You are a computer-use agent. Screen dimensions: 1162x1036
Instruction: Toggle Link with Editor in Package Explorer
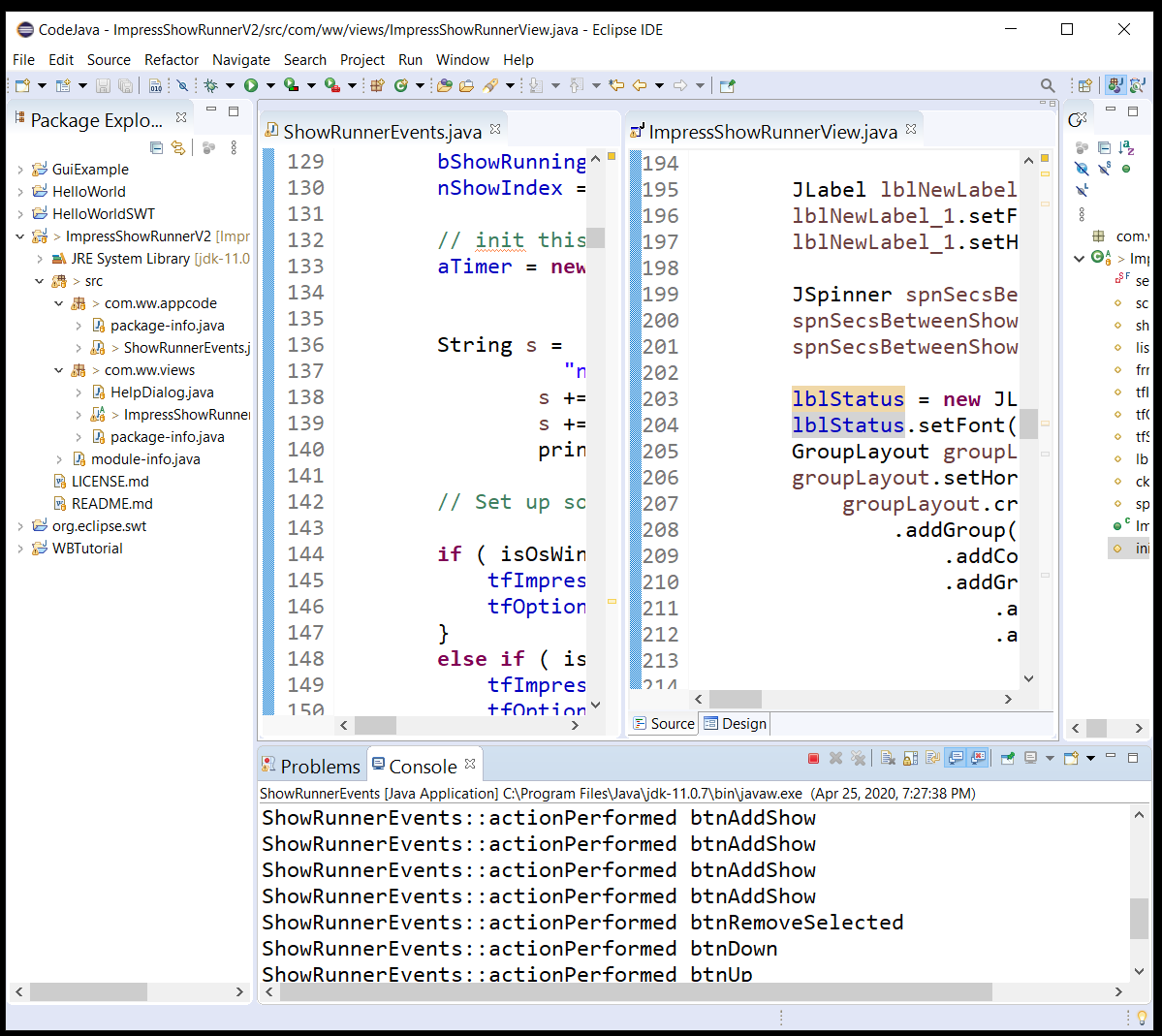click(178, 147)
